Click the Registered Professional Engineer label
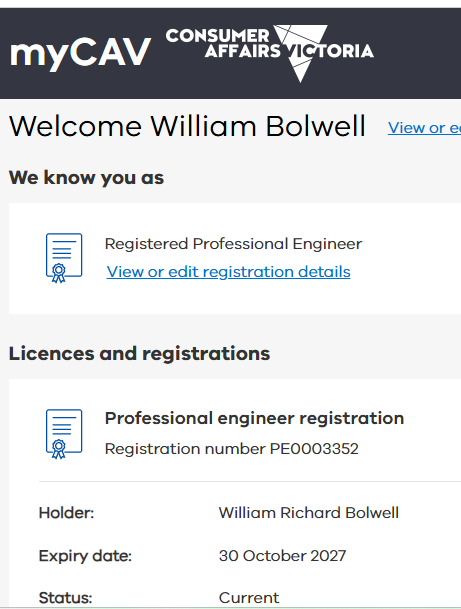Screen dimensions: 461x609 click(x=233, y=244)
